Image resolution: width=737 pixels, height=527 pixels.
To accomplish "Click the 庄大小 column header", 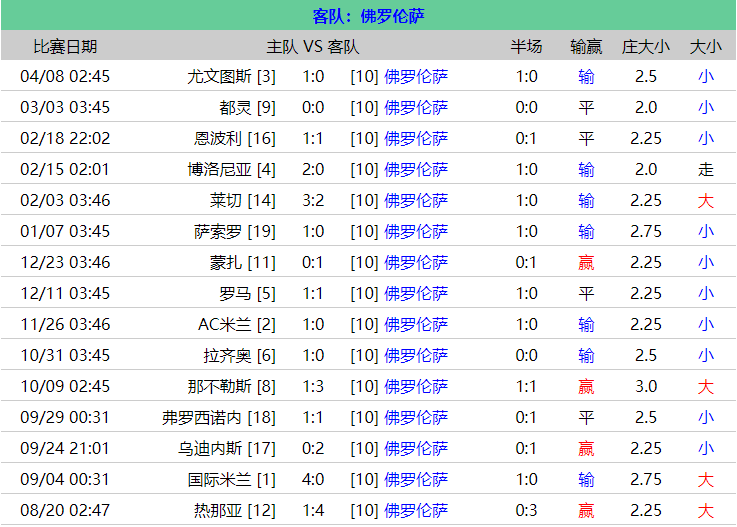I will coord(646,47).
